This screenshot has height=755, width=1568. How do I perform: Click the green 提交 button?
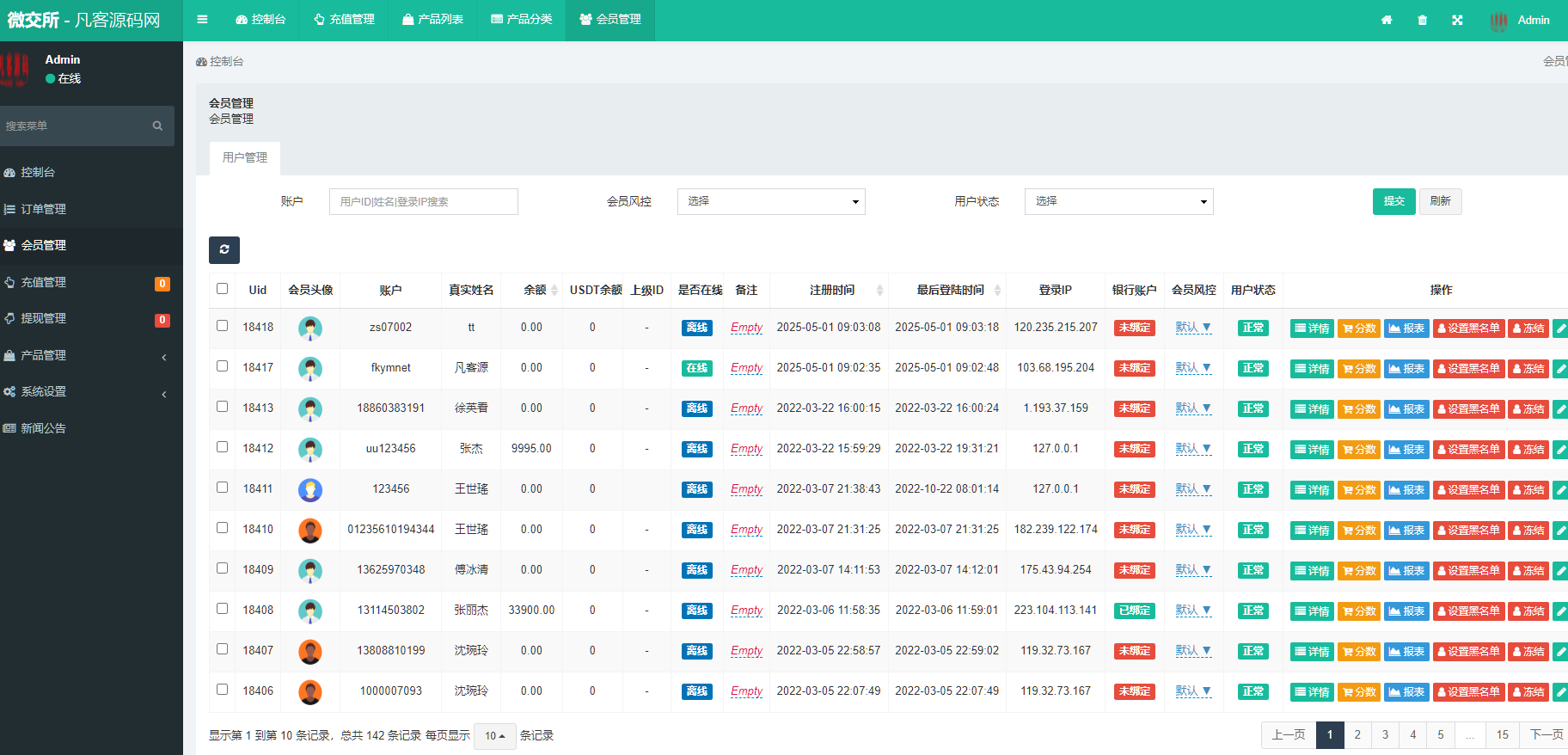pos(1393,201)
